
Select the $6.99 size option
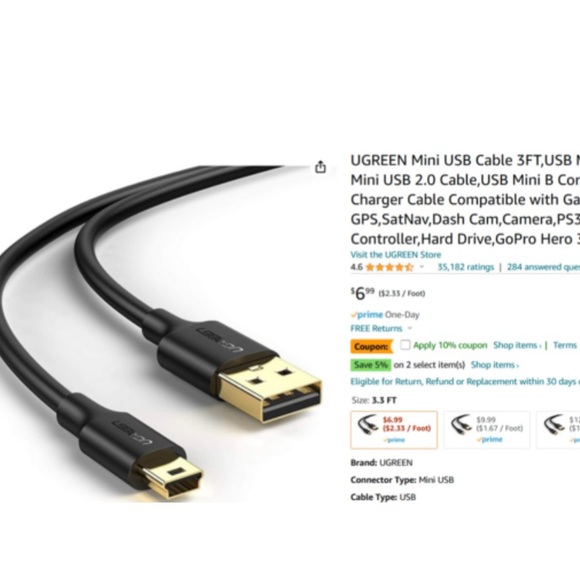tap(394, 429)
